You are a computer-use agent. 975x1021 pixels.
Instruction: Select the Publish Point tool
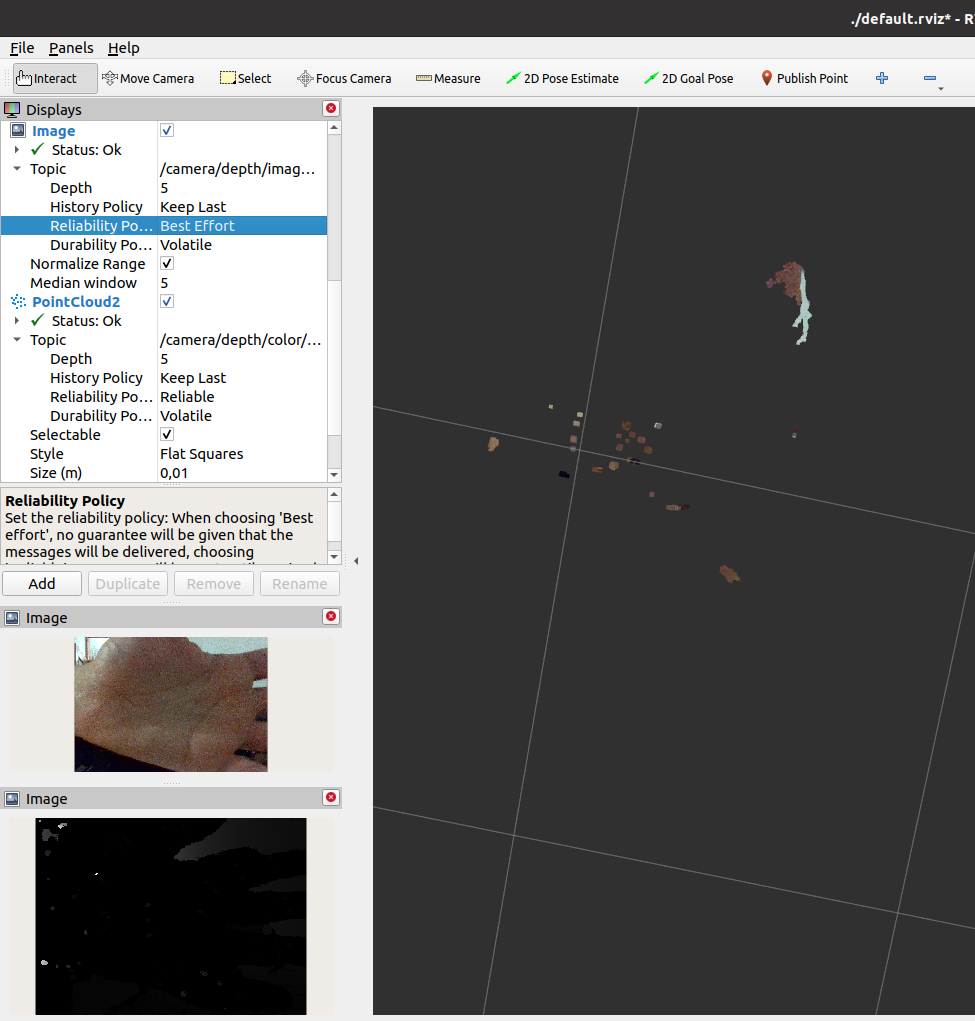tap(804, 77)
